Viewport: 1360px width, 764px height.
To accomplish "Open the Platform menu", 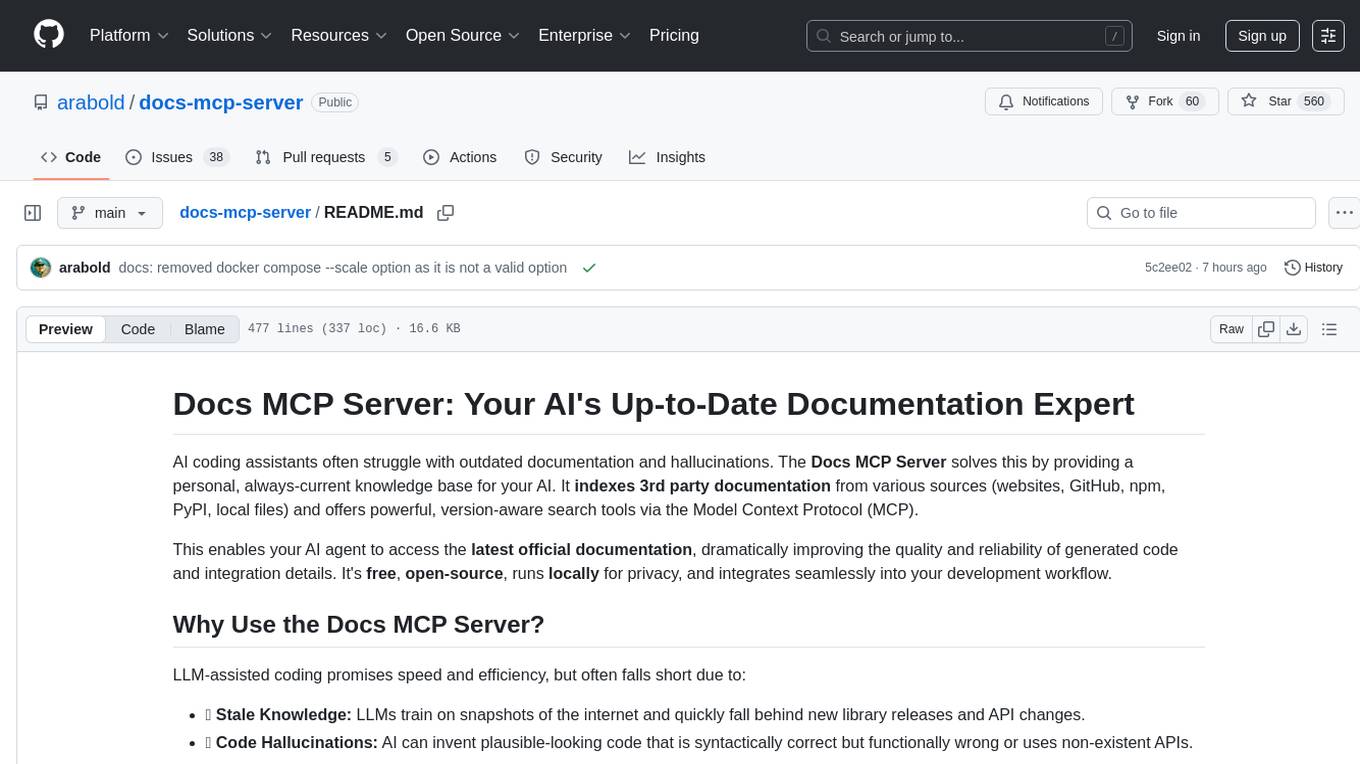I will tap(129, 35).
